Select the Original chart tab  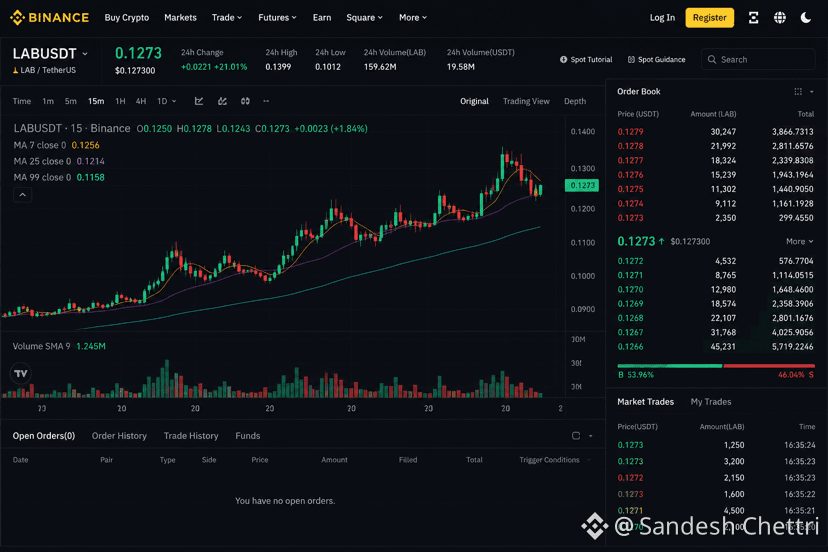[474, 101]
